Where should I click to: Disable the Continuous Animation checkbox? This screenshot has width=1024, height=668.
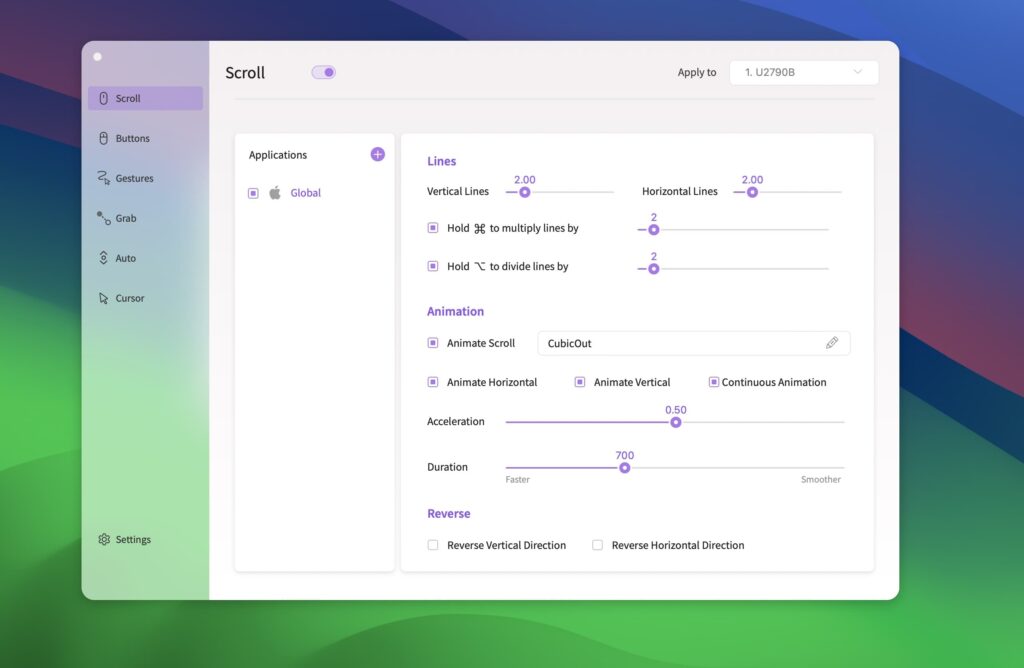point(714,382)
